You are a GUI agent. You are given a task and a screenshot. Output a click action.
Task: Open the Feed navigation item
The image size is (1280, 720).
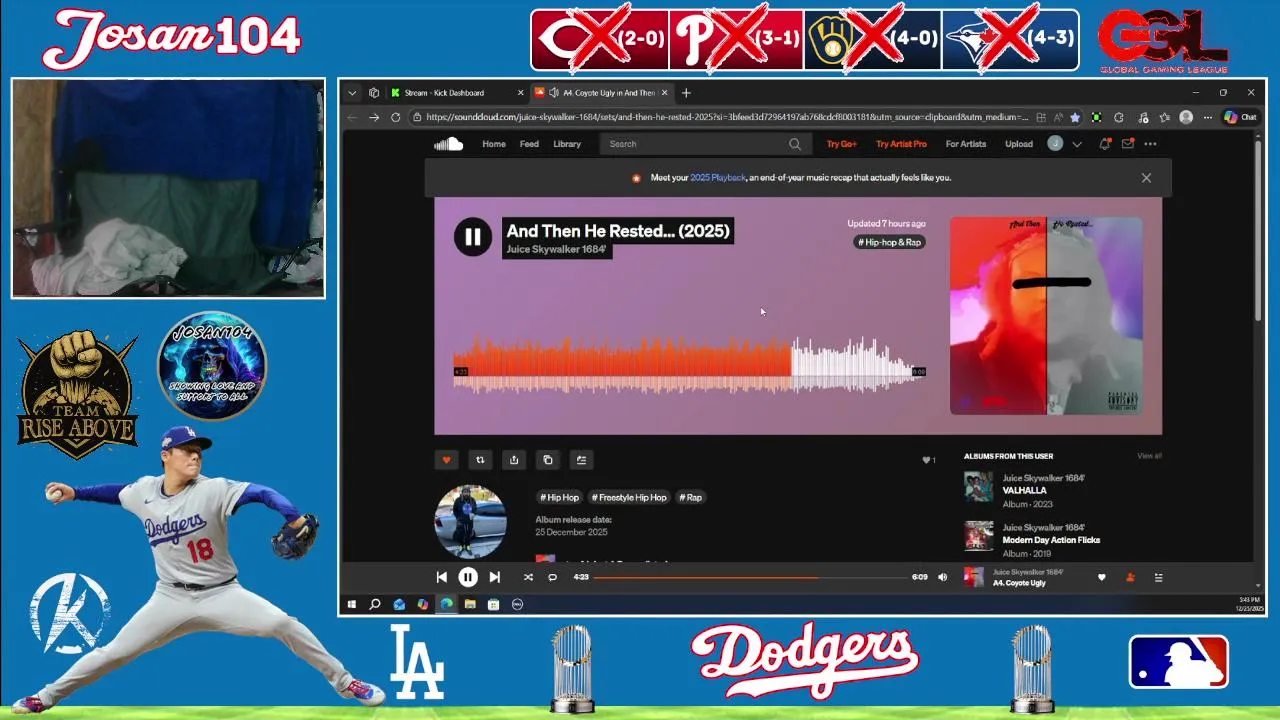pos(529,144)
